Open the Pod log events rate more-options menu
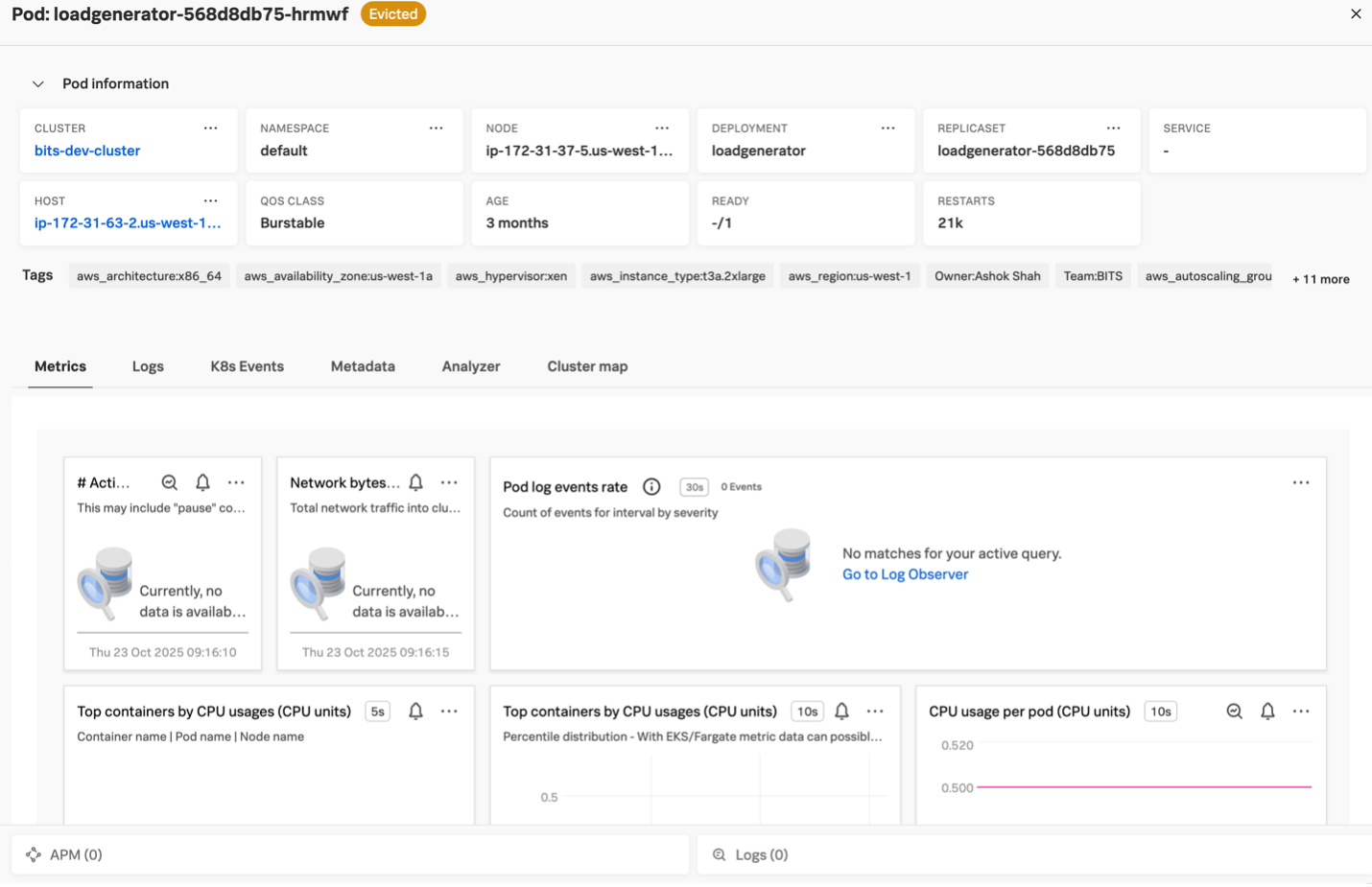Screen dimensions: 1372x887 tap(1300, 482)
